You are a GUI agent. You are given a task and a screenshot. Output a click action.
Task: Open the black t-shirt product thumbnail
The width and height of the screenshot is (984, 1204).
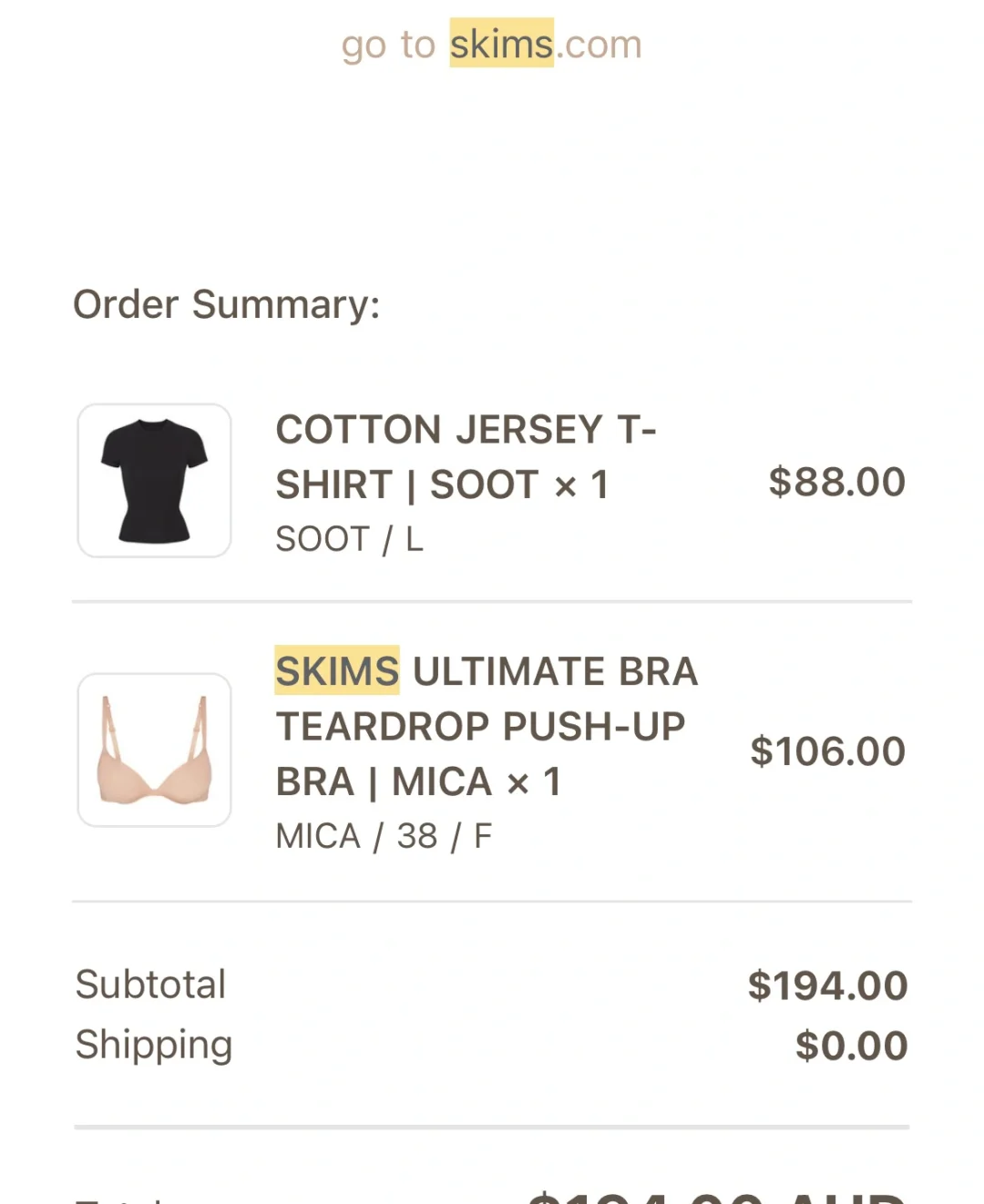155,481
